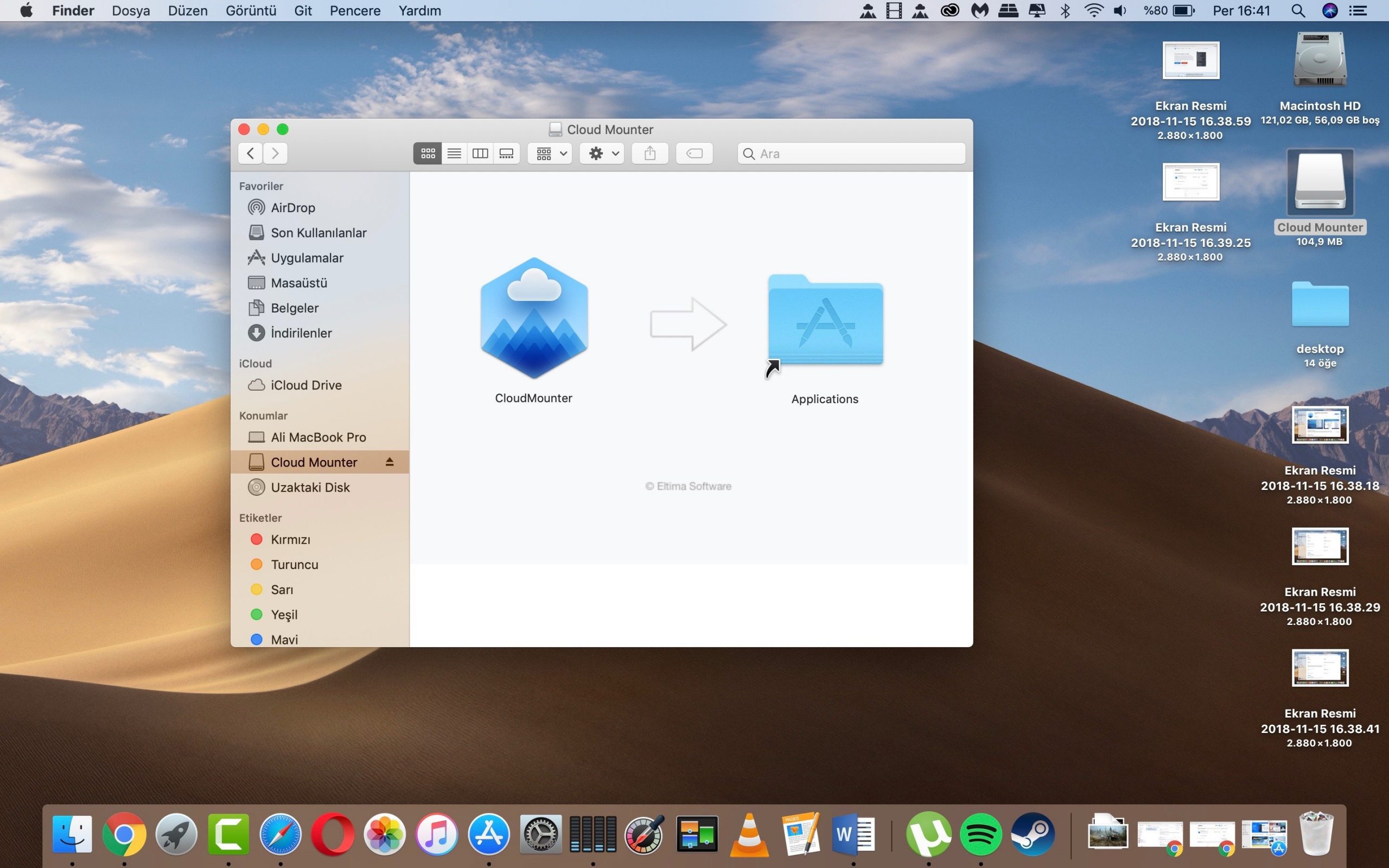
Task: Open the Görüntü menu
Action: (x=251, y=11)
